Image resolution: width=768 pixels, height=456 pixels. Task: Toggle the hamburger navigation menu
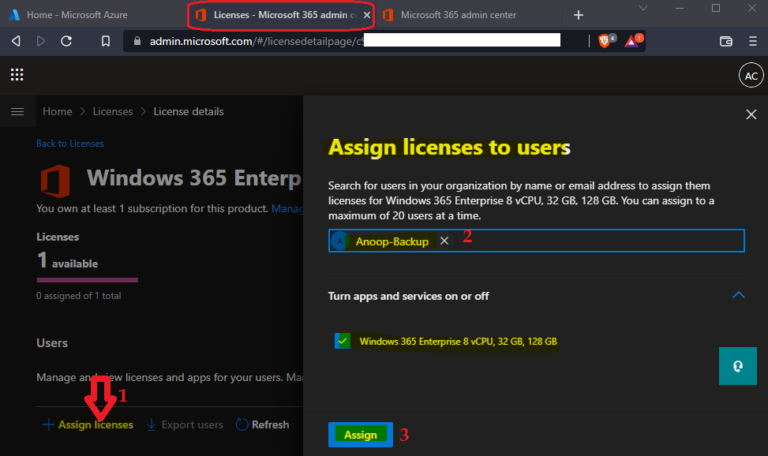[17, 112]
